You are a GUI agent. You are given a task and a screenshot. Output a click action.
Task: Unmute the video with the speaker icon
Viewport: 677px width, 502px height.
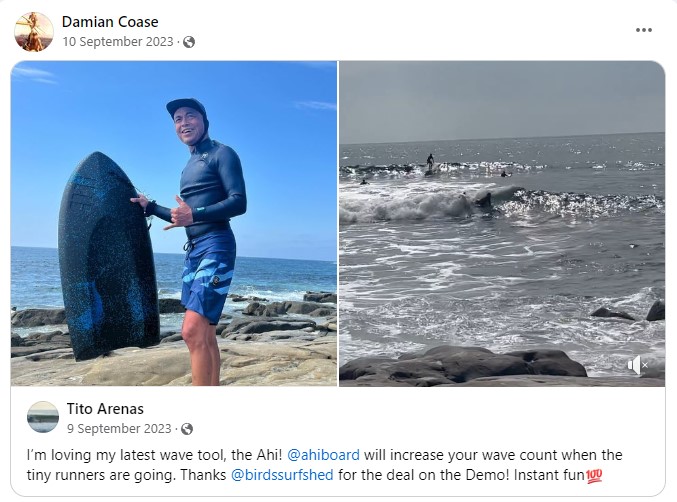point(636,366)
